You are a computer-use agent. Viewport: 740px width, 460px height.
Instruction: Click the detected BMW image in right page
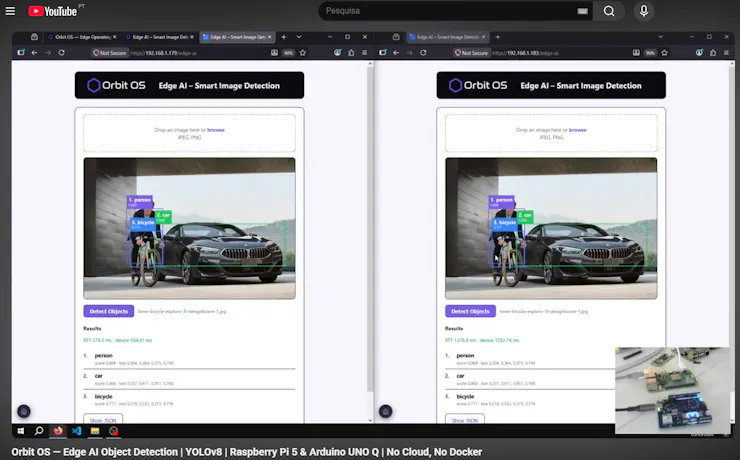[x=551, y=228]
